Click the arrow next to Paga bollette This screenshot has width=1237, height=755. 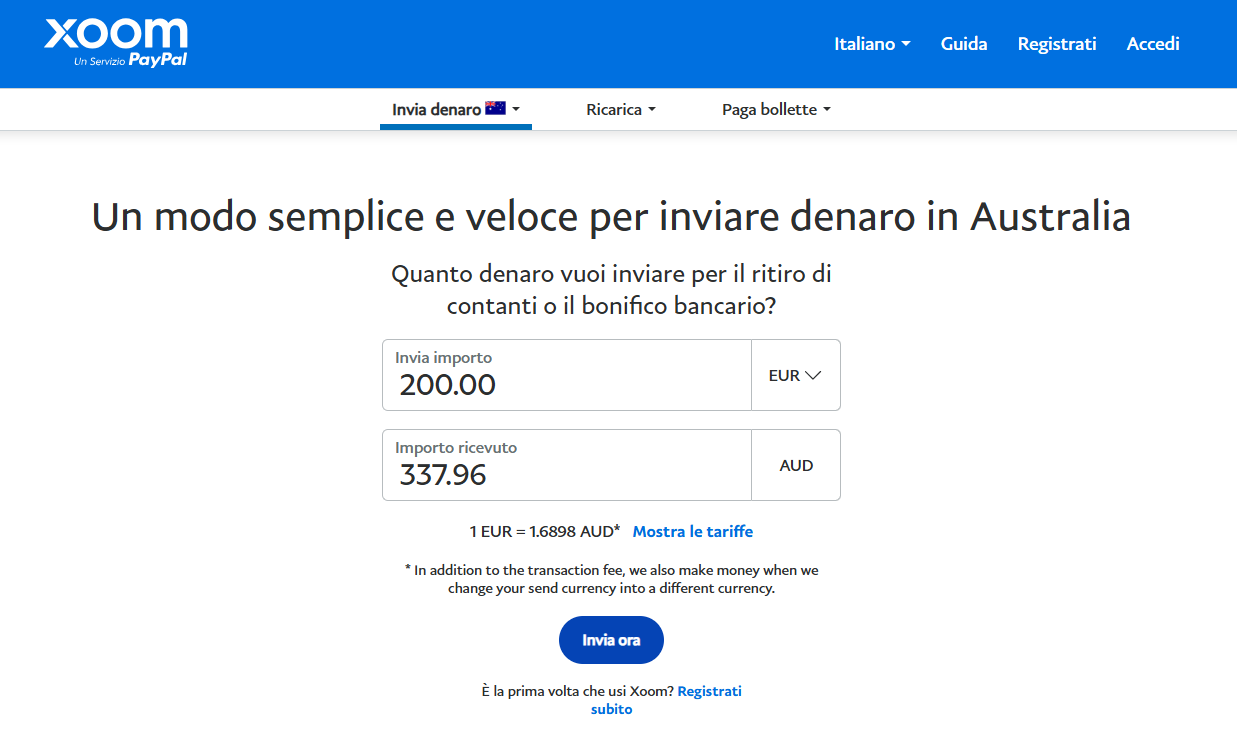coord(827,110)
